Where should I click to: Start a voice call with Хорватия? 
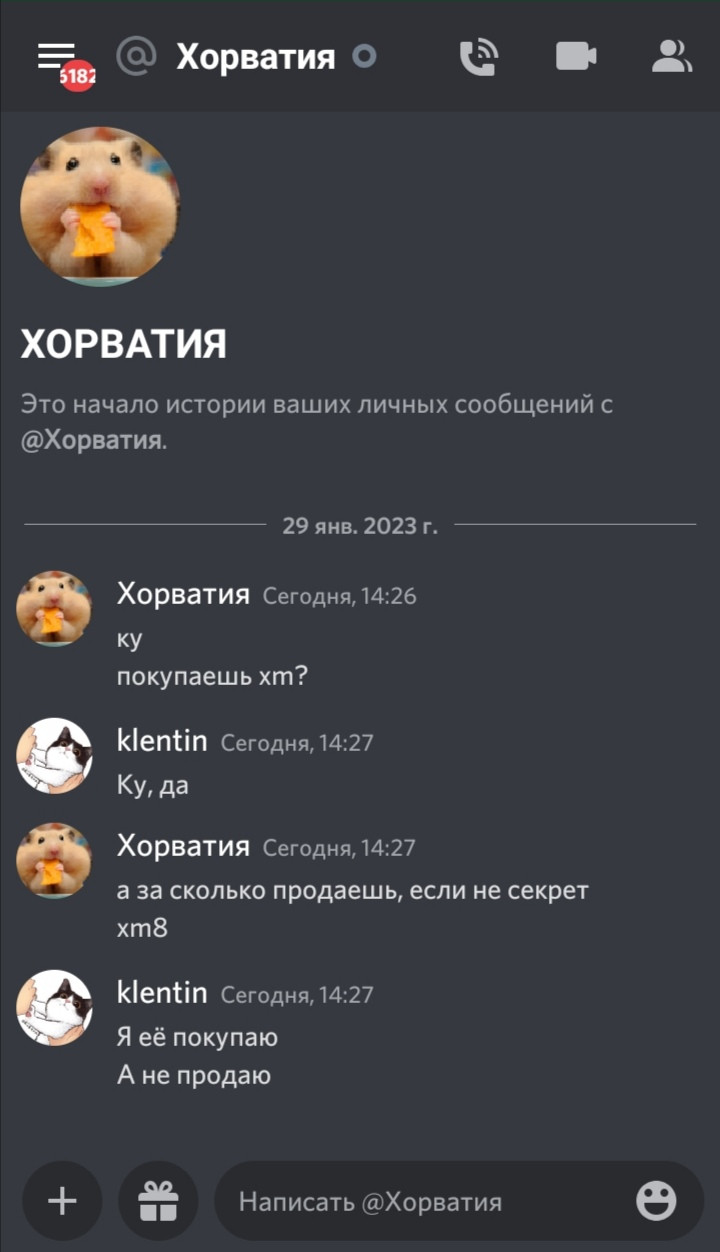(478, 57)
